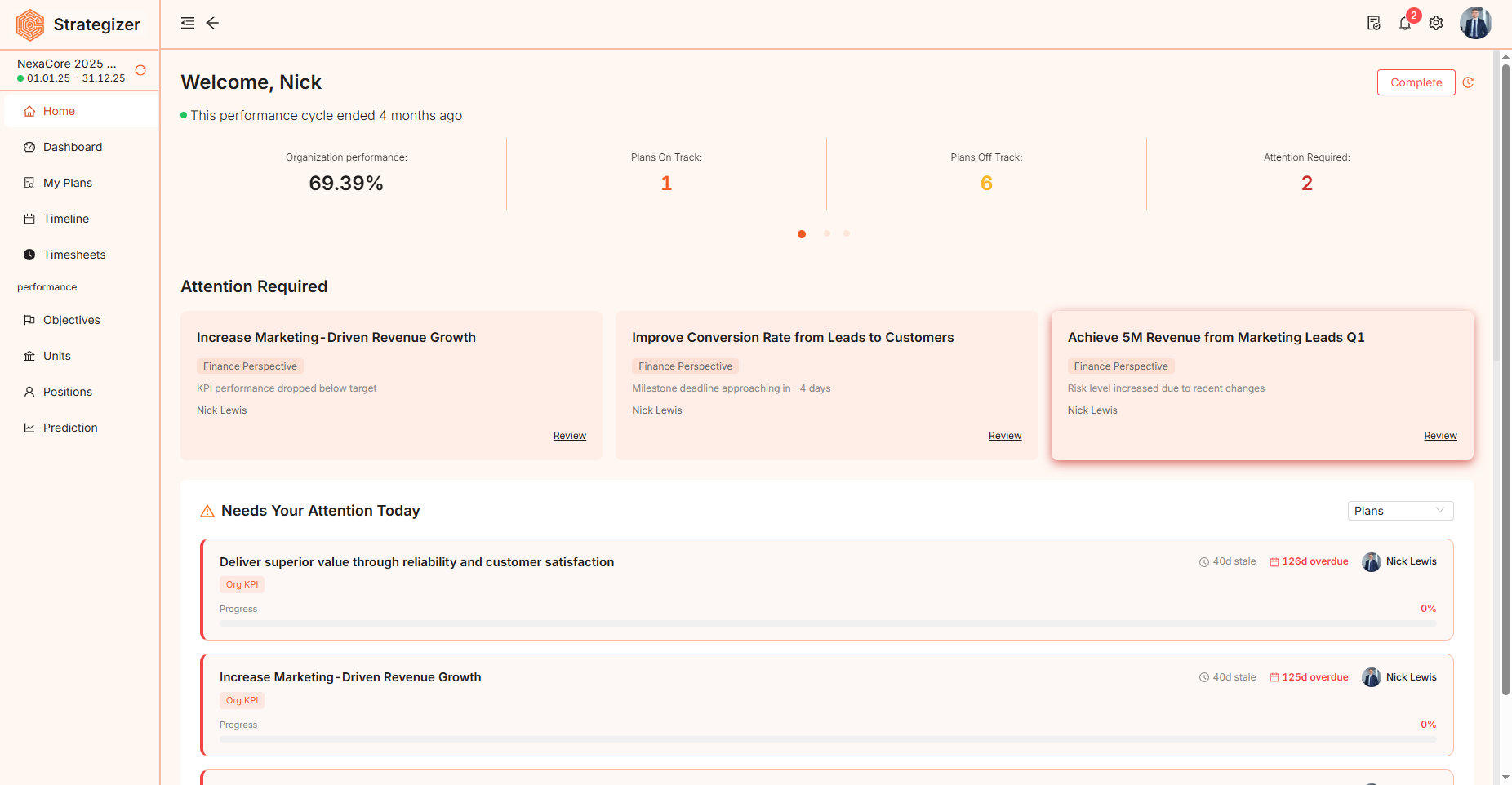Screen dimensions: 1512x785
Task: Select the third carousel dot
Action: (x=847, y=233)
